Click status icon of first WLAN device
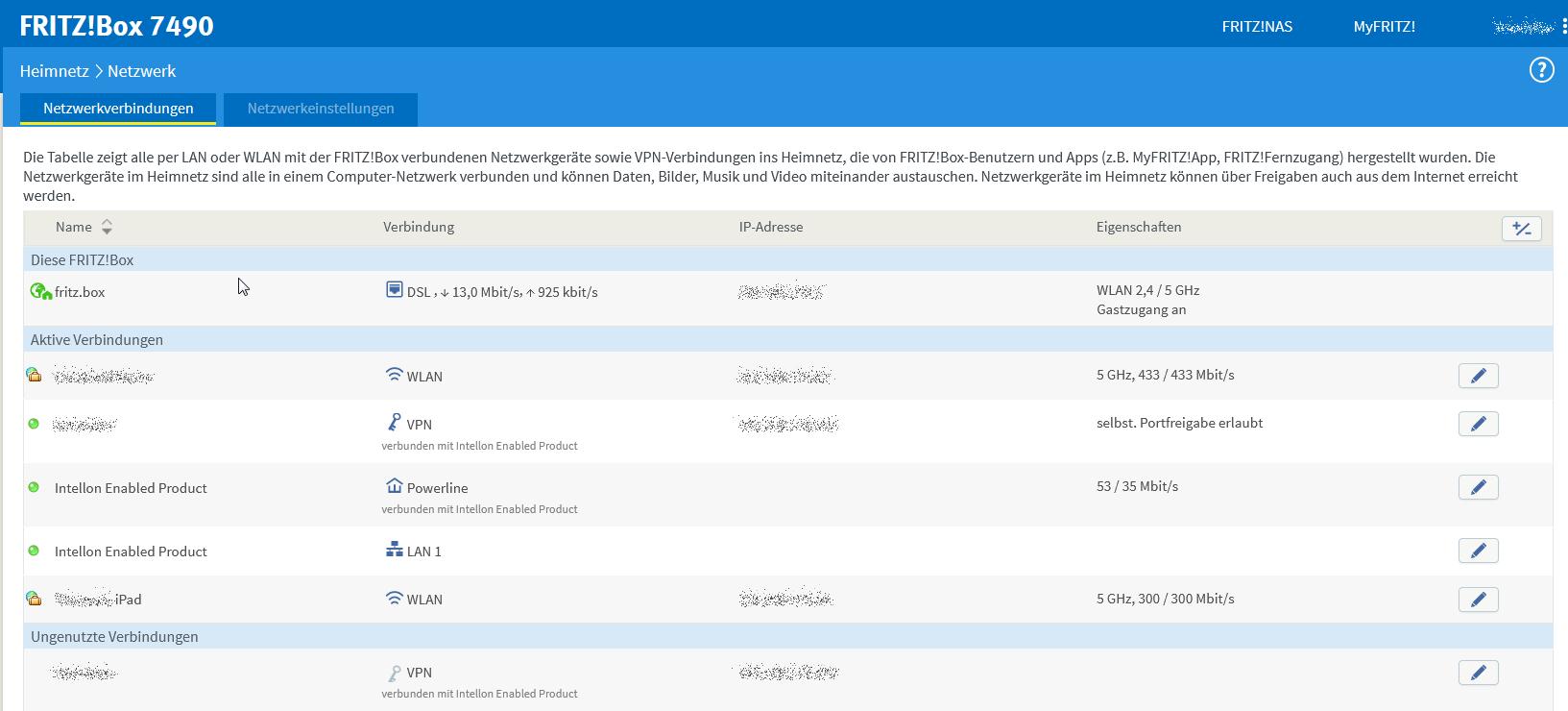The width and height of the screenshot is (1568, 711). pos(34,375)
